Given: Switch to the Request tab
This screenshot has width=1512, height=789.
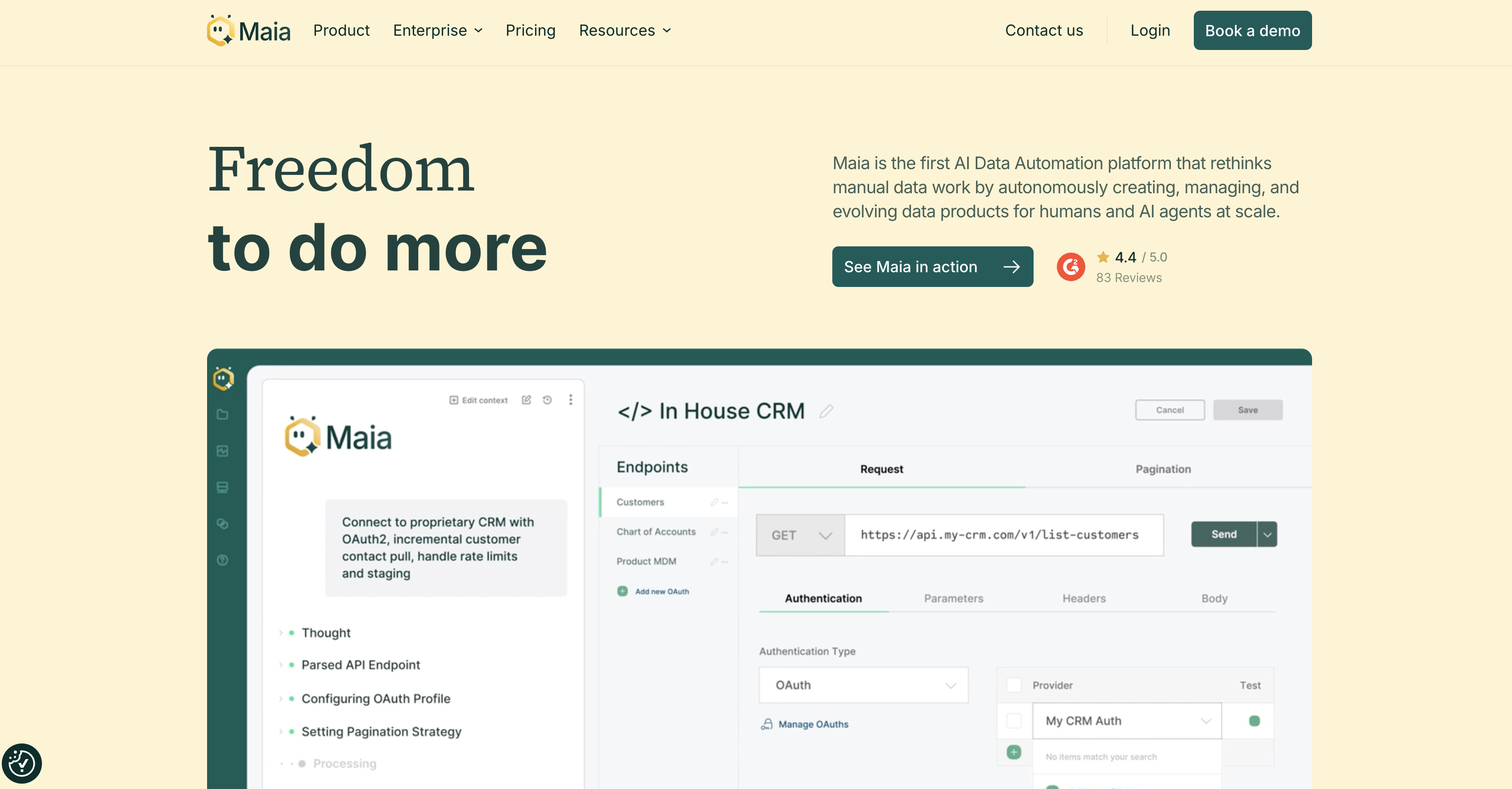Looking at the screenshot, I should (x=881, y=469).
